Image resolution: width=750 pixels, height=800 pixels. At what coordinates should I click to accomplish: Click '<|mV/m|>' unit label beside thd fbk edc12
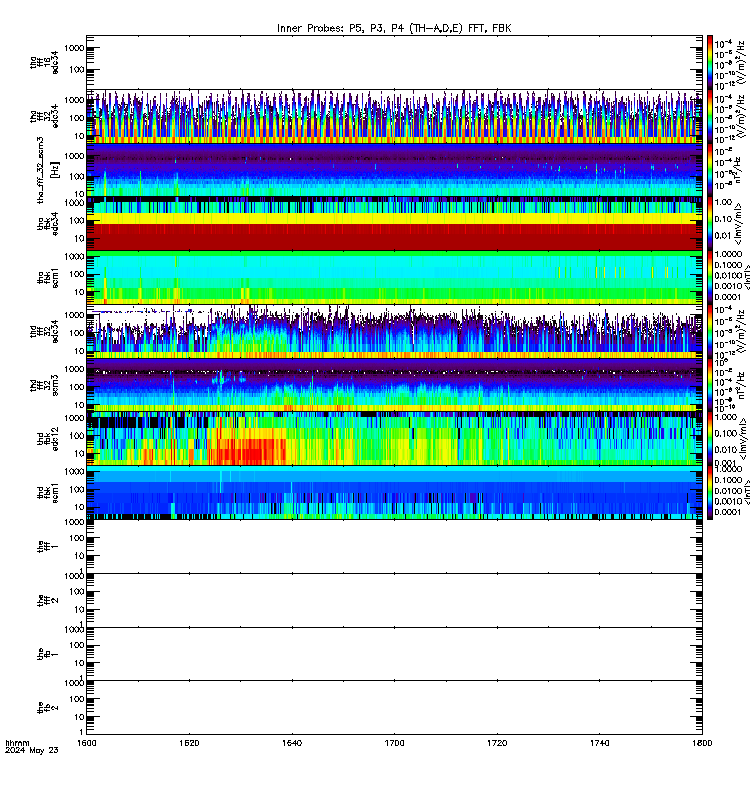(x=741, y=439)
